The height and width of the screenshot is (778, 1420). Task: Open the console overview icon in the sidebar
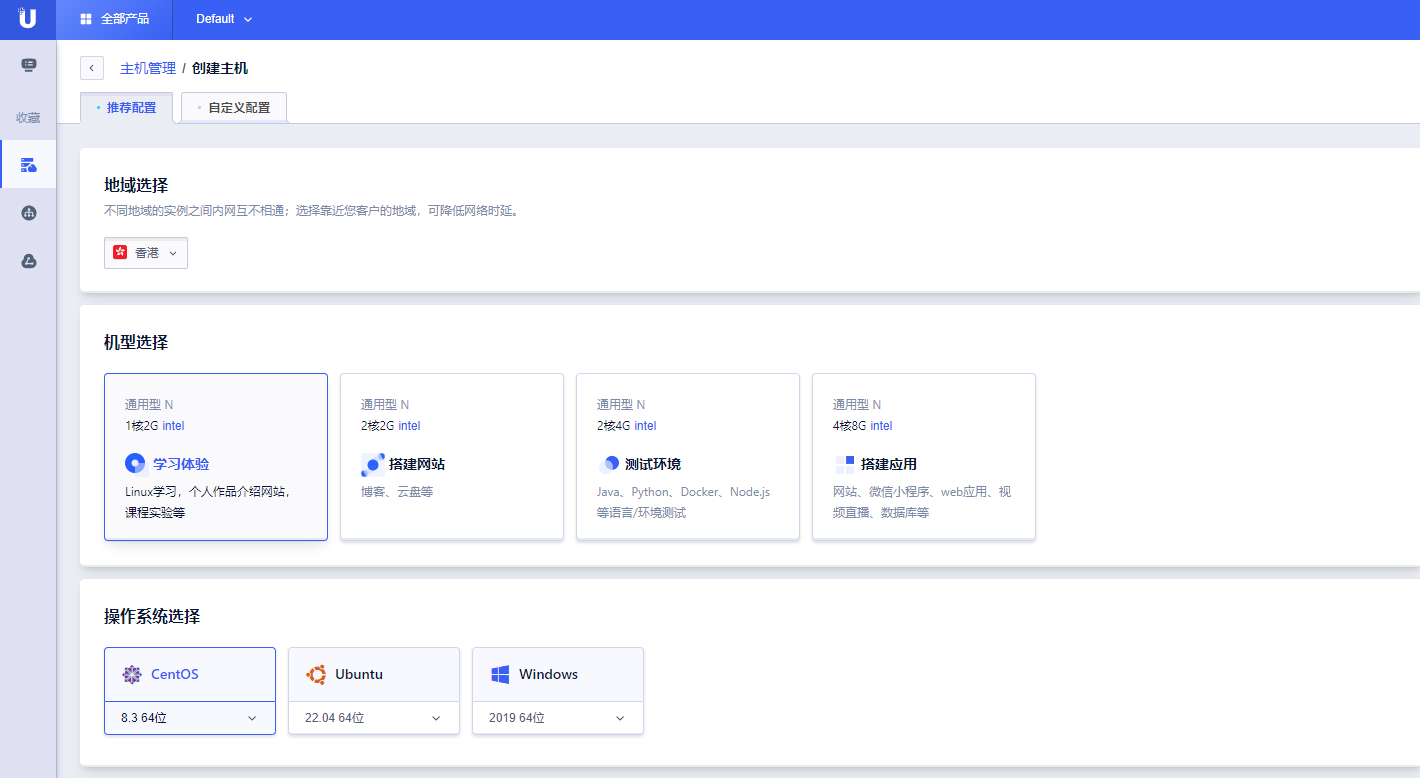pos(28,65)
